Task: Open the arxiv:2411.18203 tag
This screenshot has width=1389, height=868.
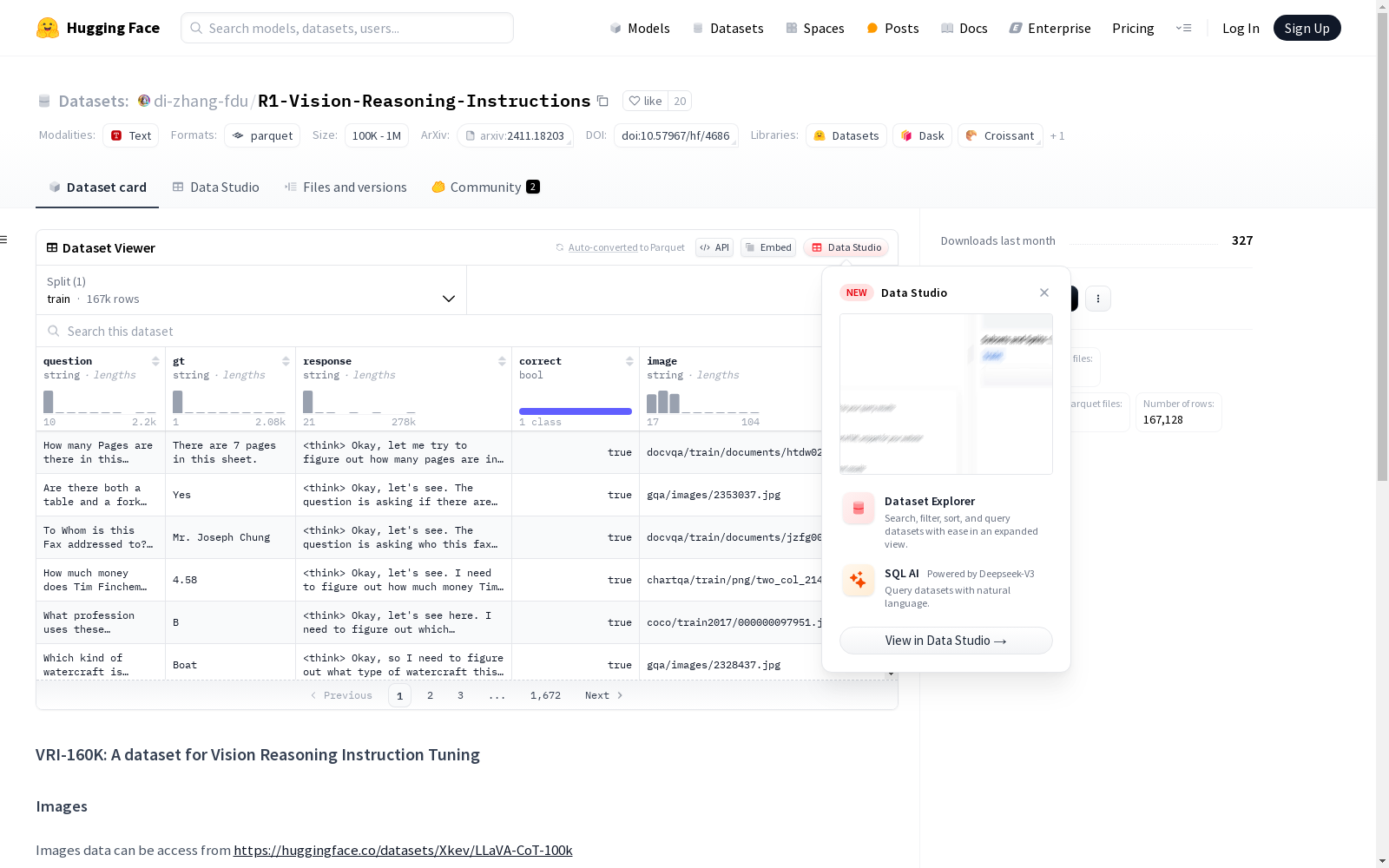Action: pyautogui.click(x=515, y=135)
